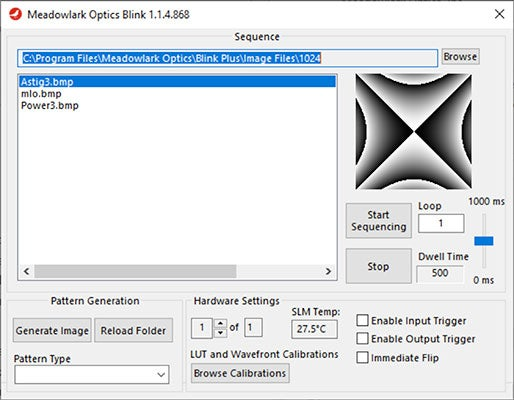Select mlo.bmp in the sequence list

(177, 94)
